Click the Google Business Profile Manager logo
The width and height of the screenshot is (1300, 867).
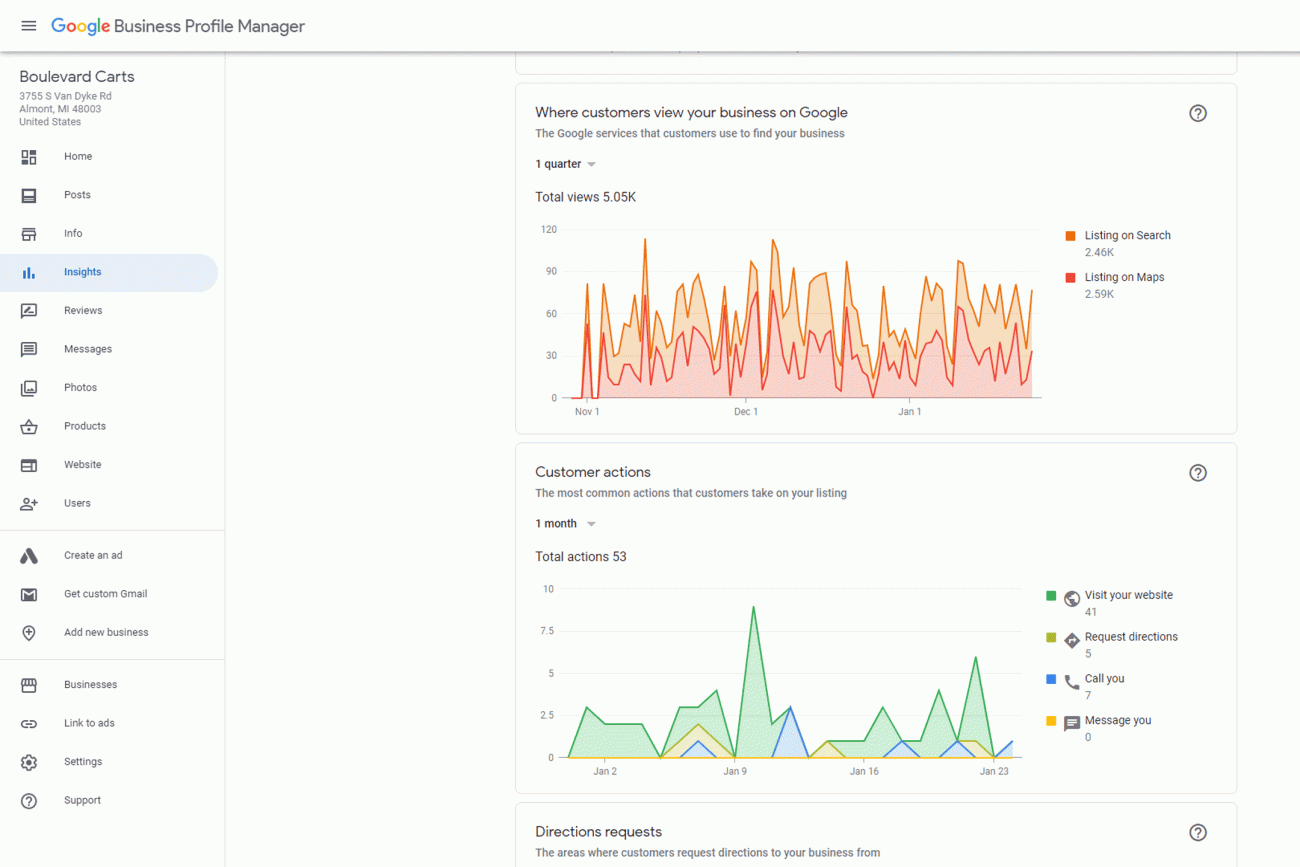178,26
